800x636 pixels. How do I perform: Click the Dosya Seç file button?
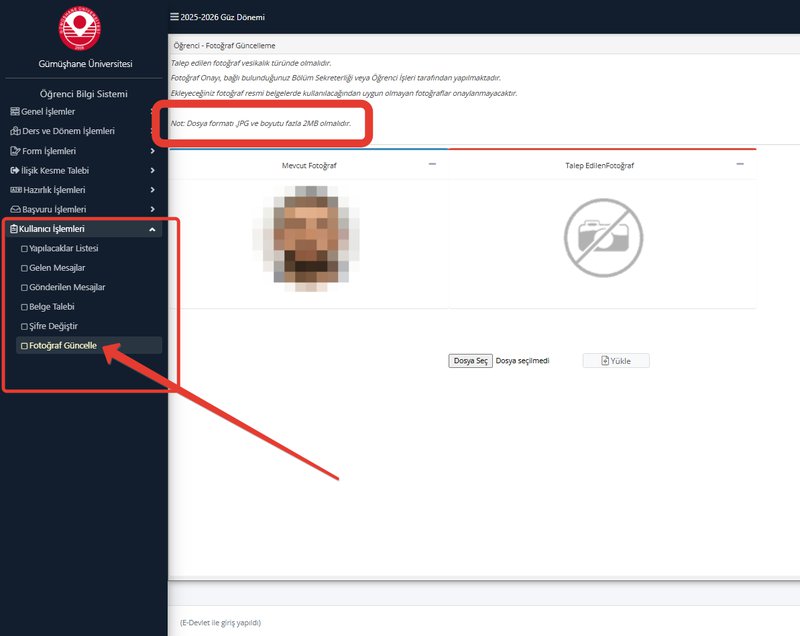tap(470, 361)
